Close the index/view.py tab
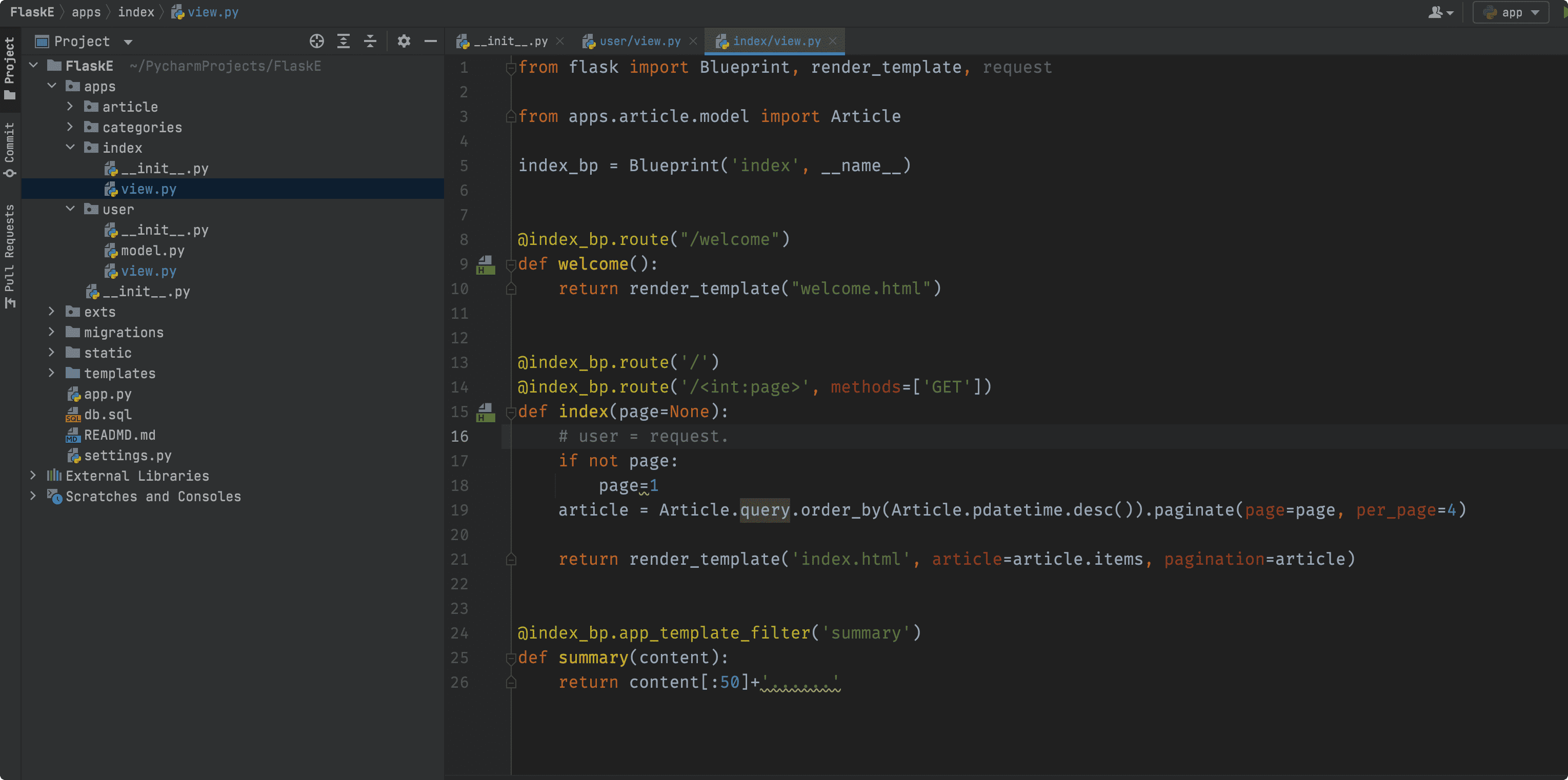 click(833, 42)
